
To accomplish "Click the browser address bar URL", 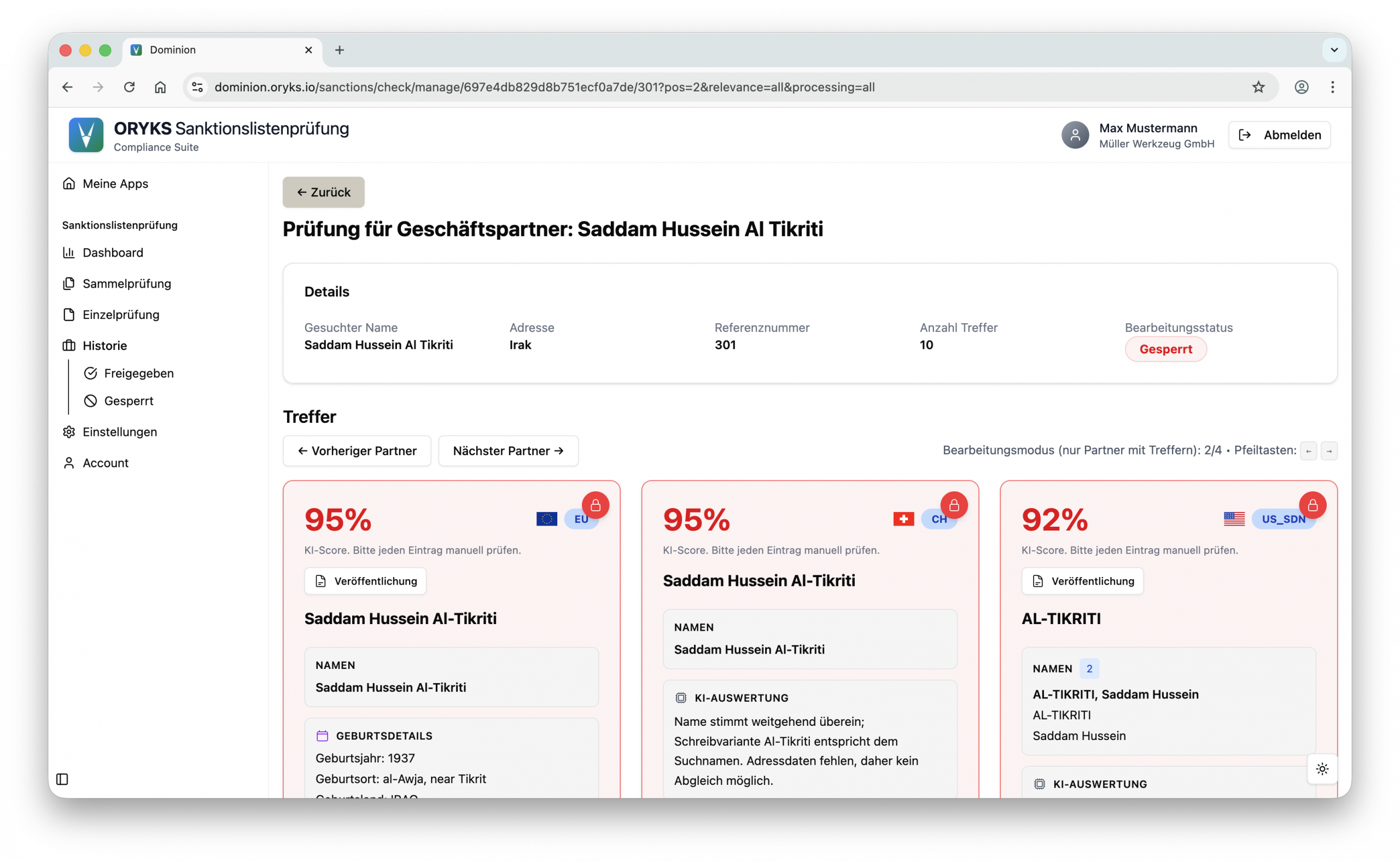I will point(544,87).
